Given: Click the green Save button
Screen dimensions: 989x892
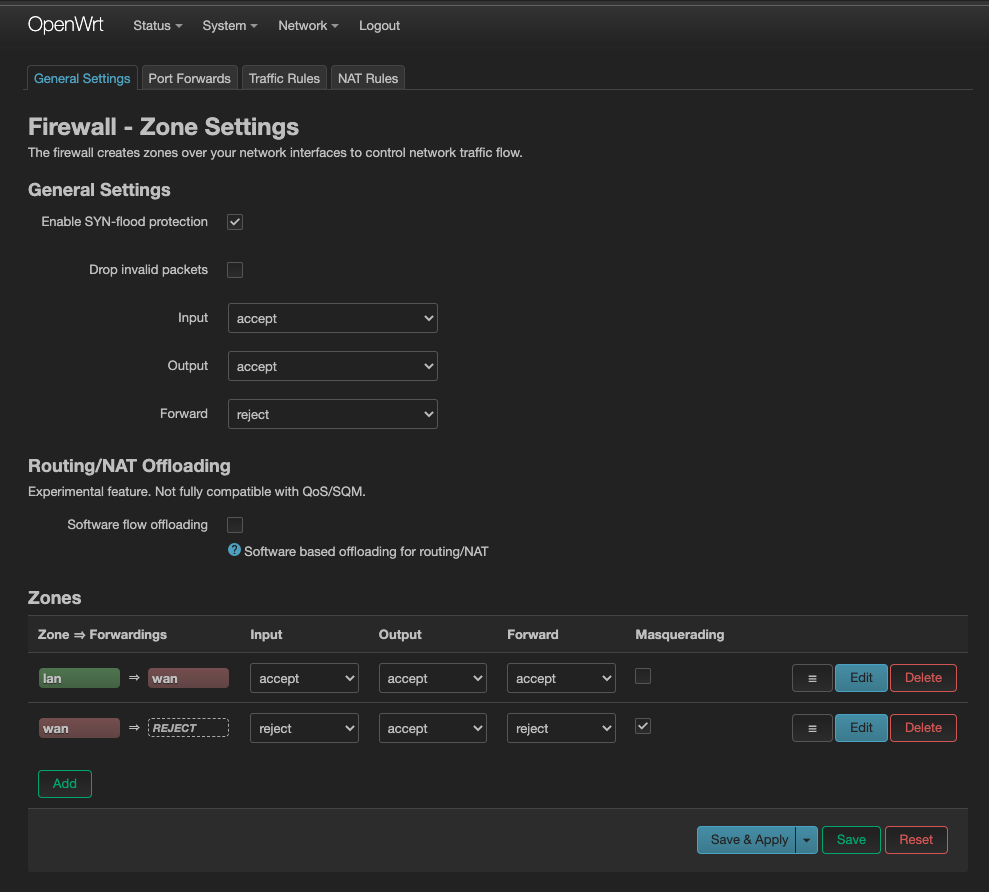Looking at the screenshot, I should [x=851, y=840].
